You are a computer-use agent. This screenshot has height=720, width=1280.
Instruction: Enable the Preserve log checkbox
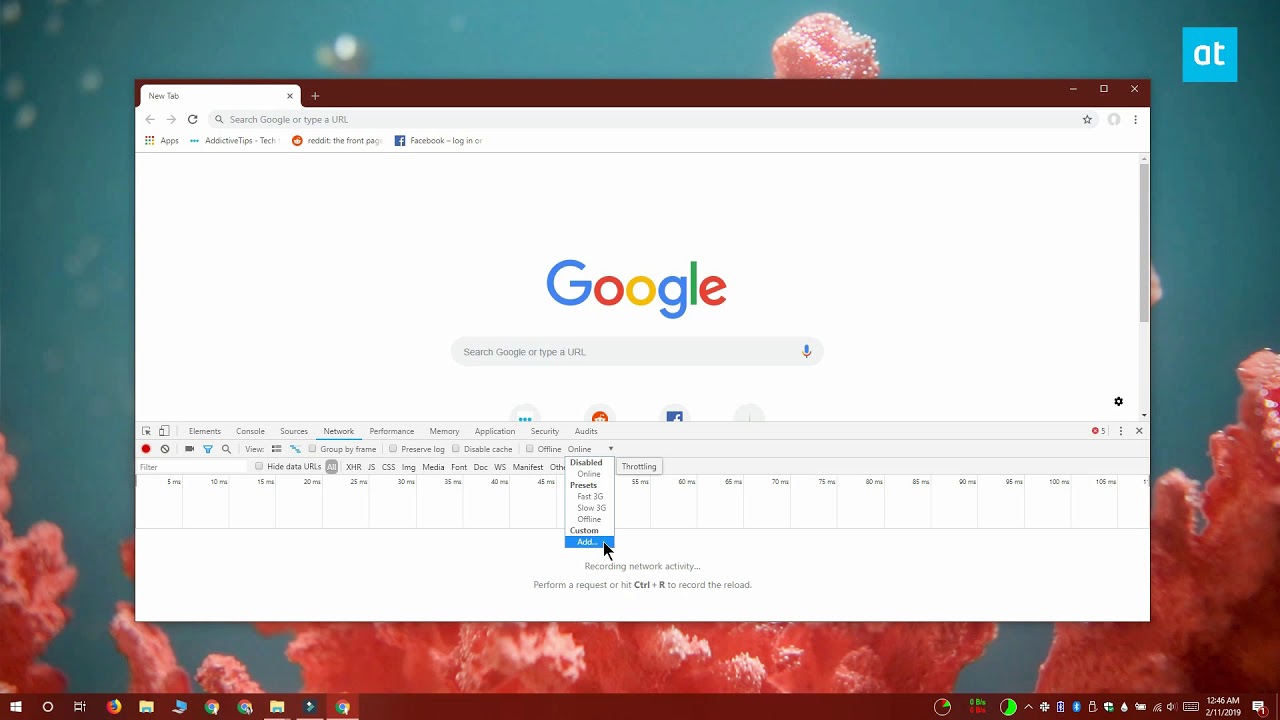(x=393, y=449)
